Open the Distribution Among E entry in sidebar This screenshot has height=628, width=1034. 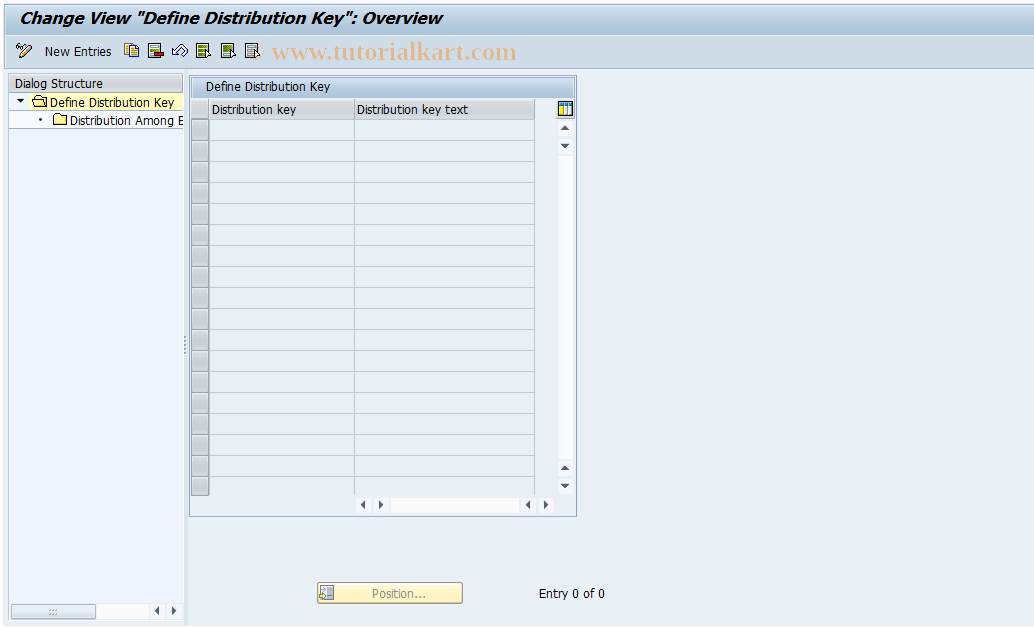pyautogui.click(x=126, y=120)
